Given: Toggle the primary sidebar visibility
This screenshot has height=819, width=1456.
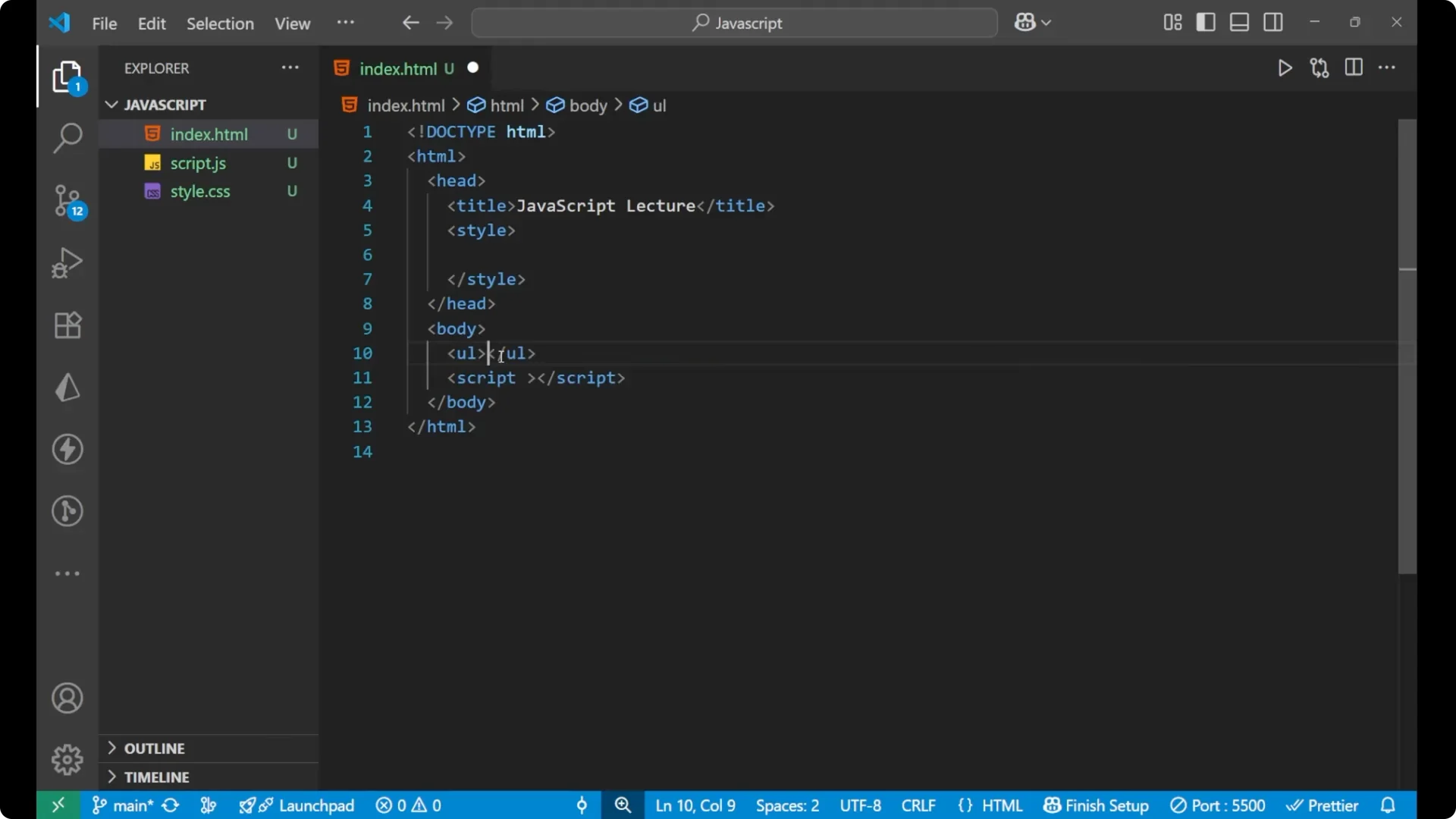Looking at the screenshot, I should (1206, 22).
